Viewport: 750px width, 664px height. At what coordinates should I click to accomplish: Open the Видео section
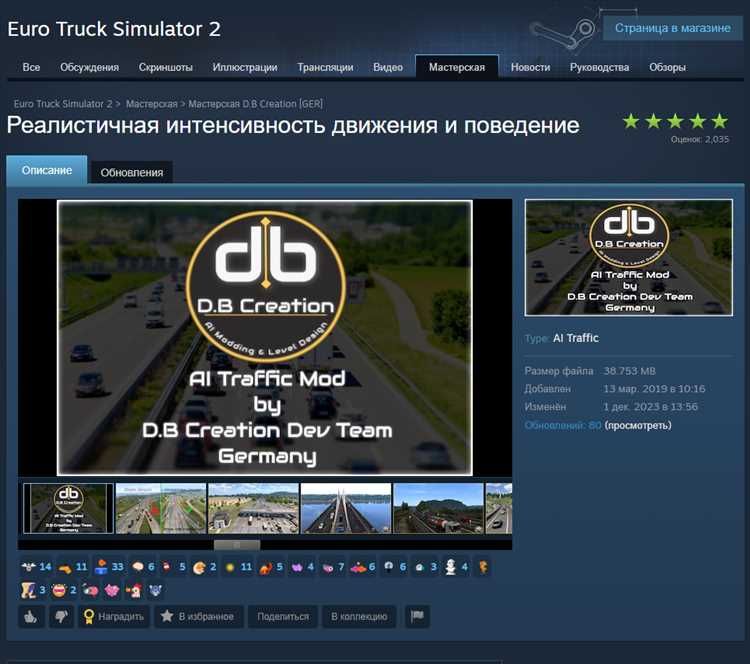click(388, 67)
